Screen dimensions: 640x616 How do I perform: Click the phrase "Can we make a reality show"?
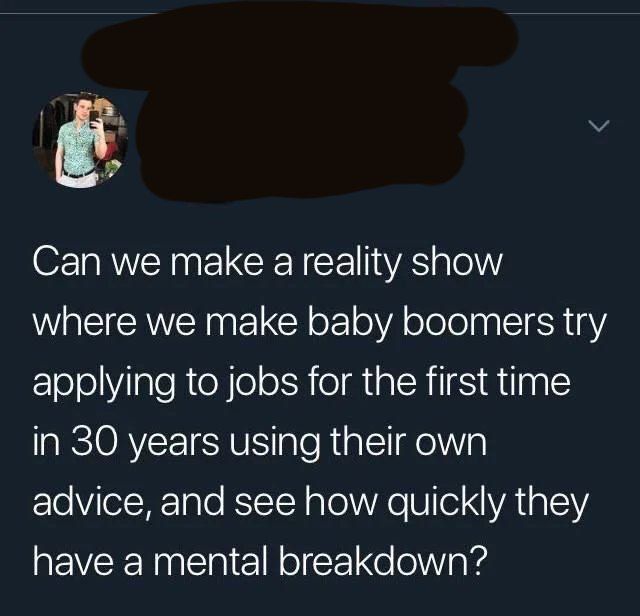(267, 263)
